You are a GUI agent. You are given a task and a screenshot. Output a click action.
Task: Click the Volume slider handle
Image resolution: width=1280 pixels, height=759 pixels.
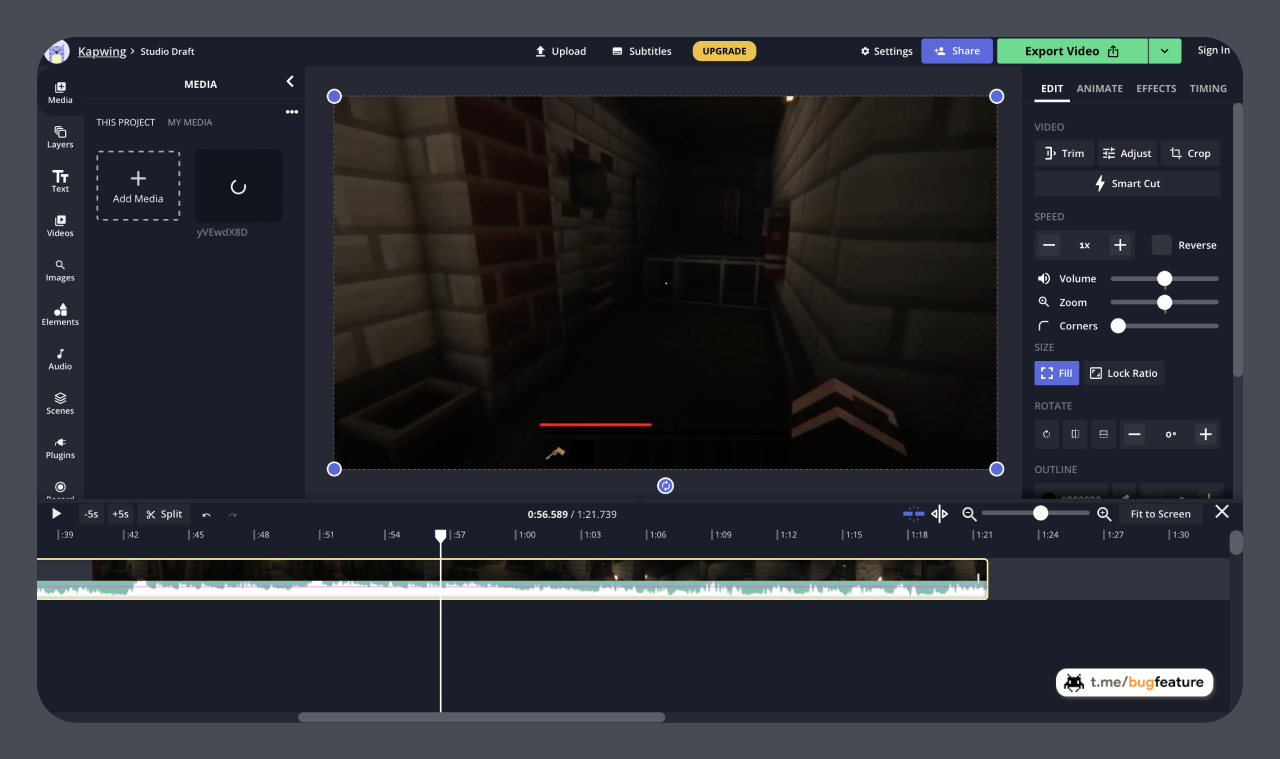[1164, 279]
